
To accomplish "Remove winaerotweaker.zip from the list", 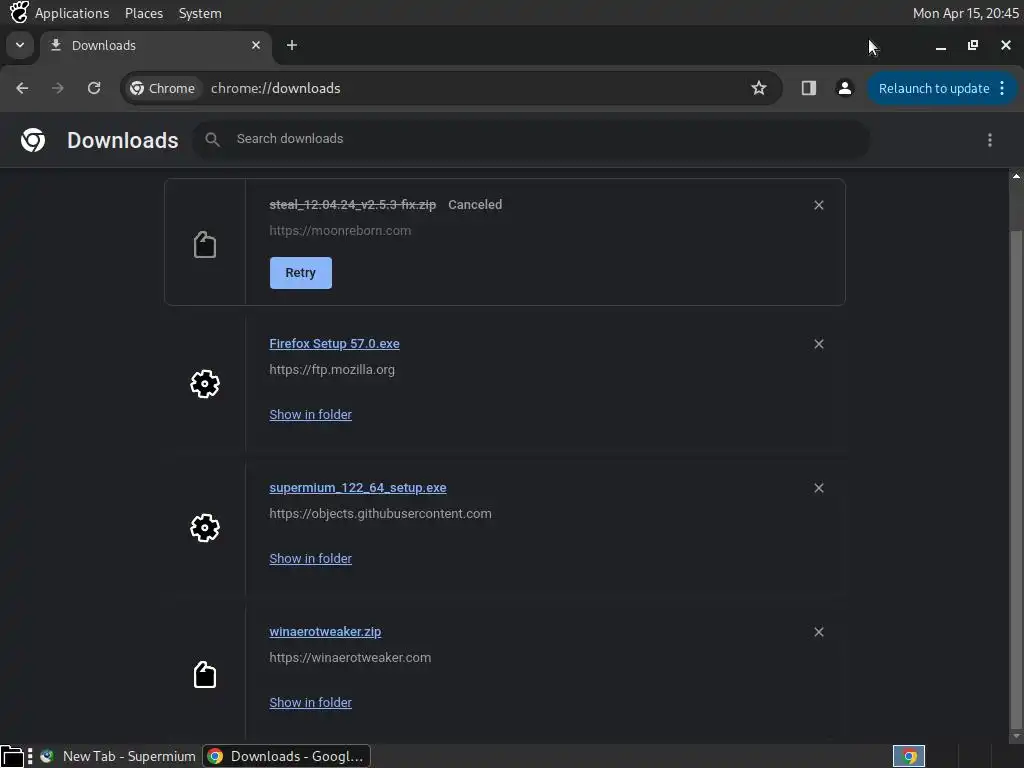I will [x=818, y=632].
